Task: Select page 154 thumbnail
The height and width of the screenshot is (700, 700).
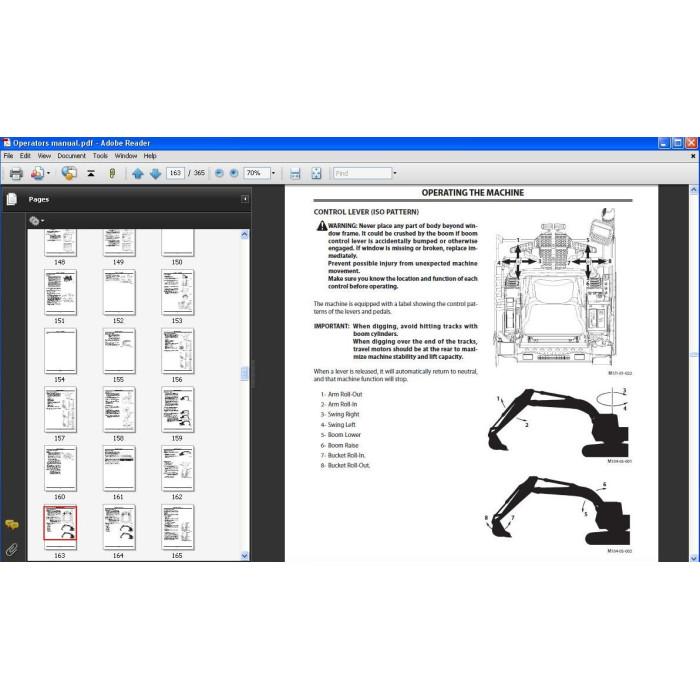Action: click(x=60, y=351)
